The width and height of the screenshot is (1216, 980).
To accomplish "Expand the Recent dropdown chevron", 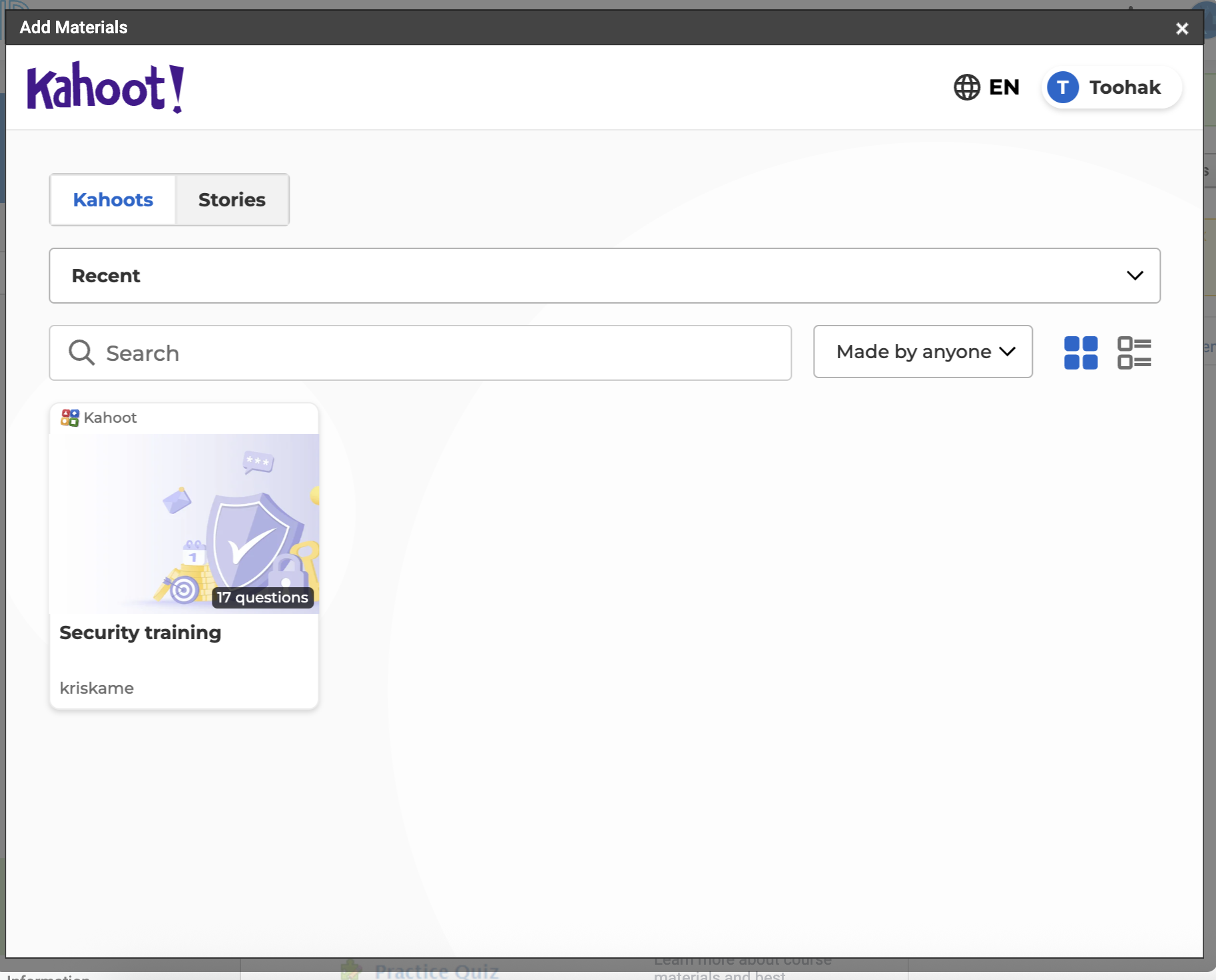I will tap(1134, 276).
